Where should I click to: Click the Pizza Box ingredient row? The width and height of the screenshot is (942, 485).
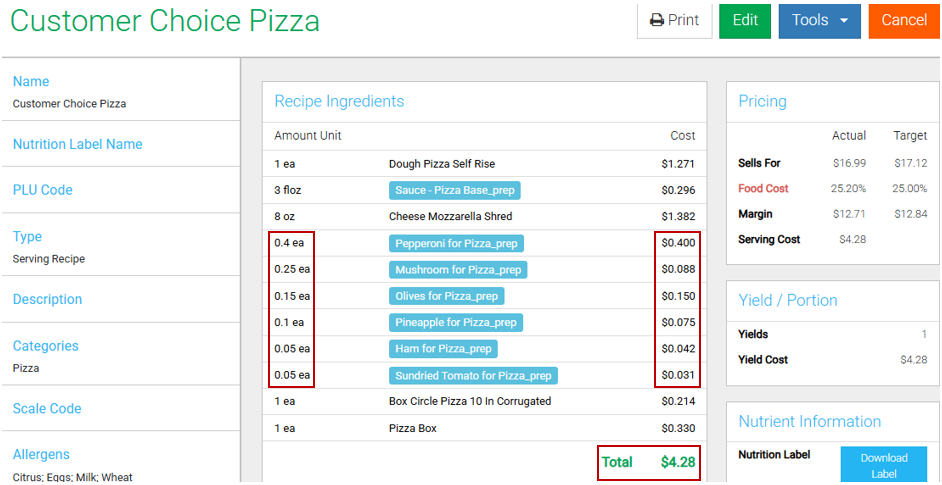412,428
